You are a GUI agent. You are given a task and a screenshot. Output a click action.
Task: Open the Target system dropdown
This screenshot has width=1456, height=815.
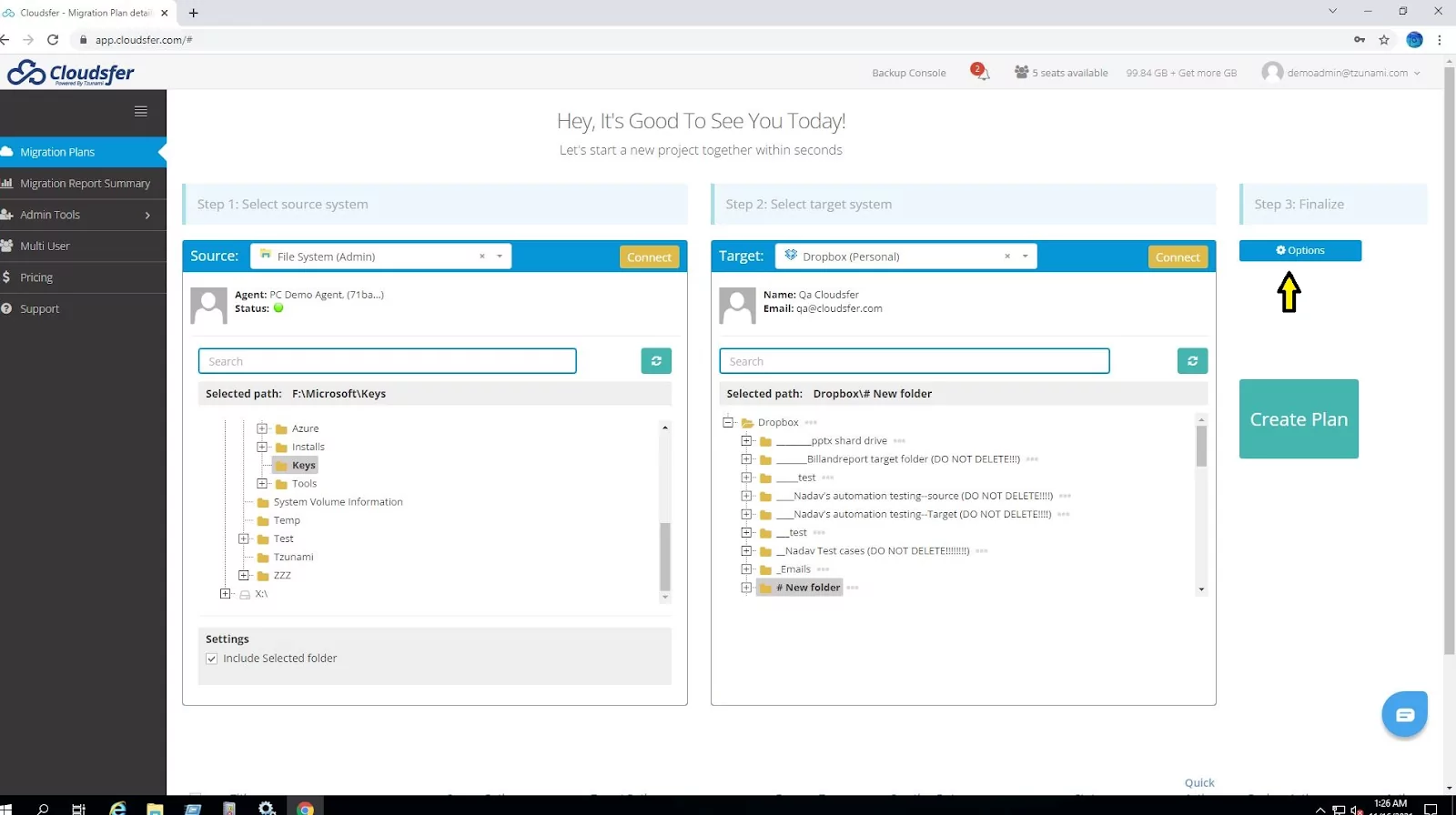click(x=1025, y=257)
